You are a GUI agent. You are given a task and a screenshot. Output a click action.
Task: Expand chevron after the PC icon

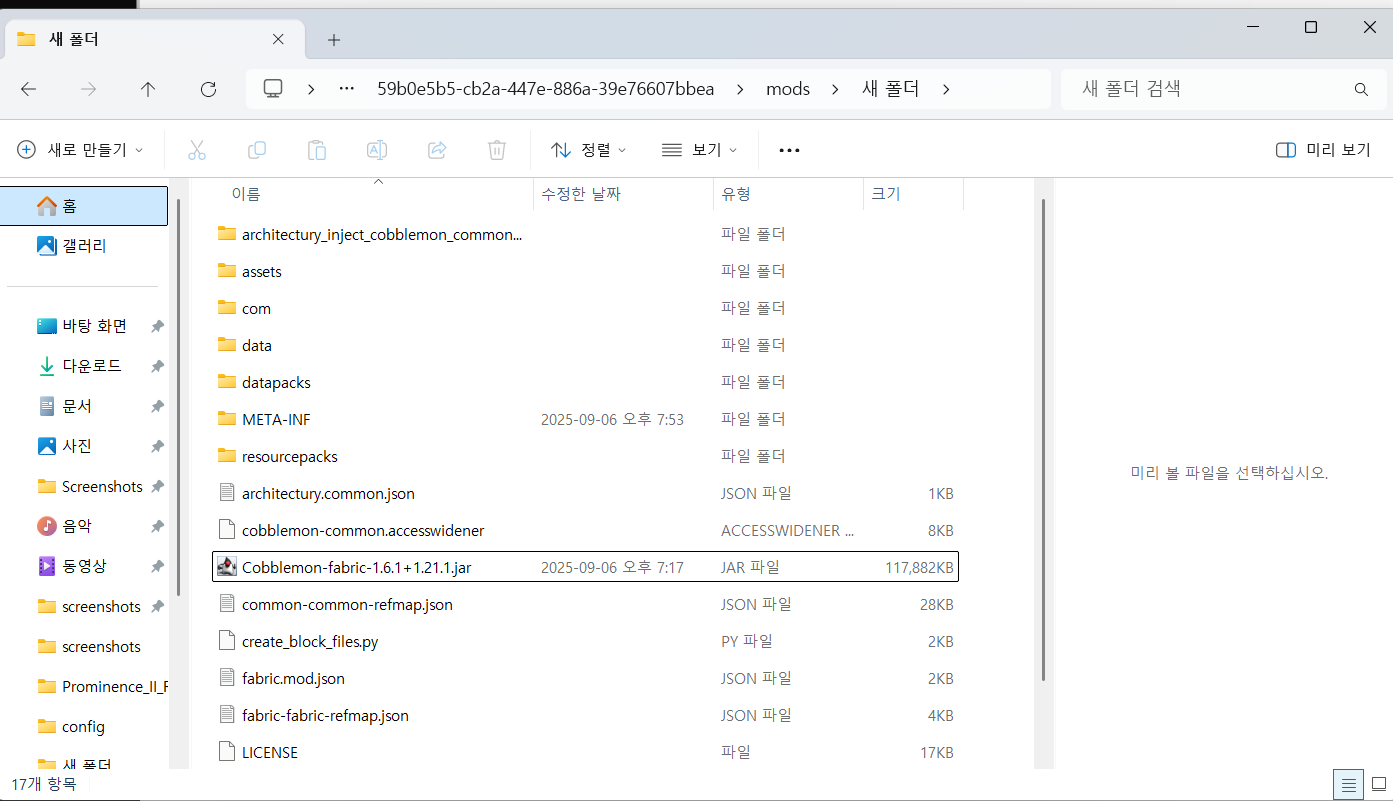tap(311, 89)
